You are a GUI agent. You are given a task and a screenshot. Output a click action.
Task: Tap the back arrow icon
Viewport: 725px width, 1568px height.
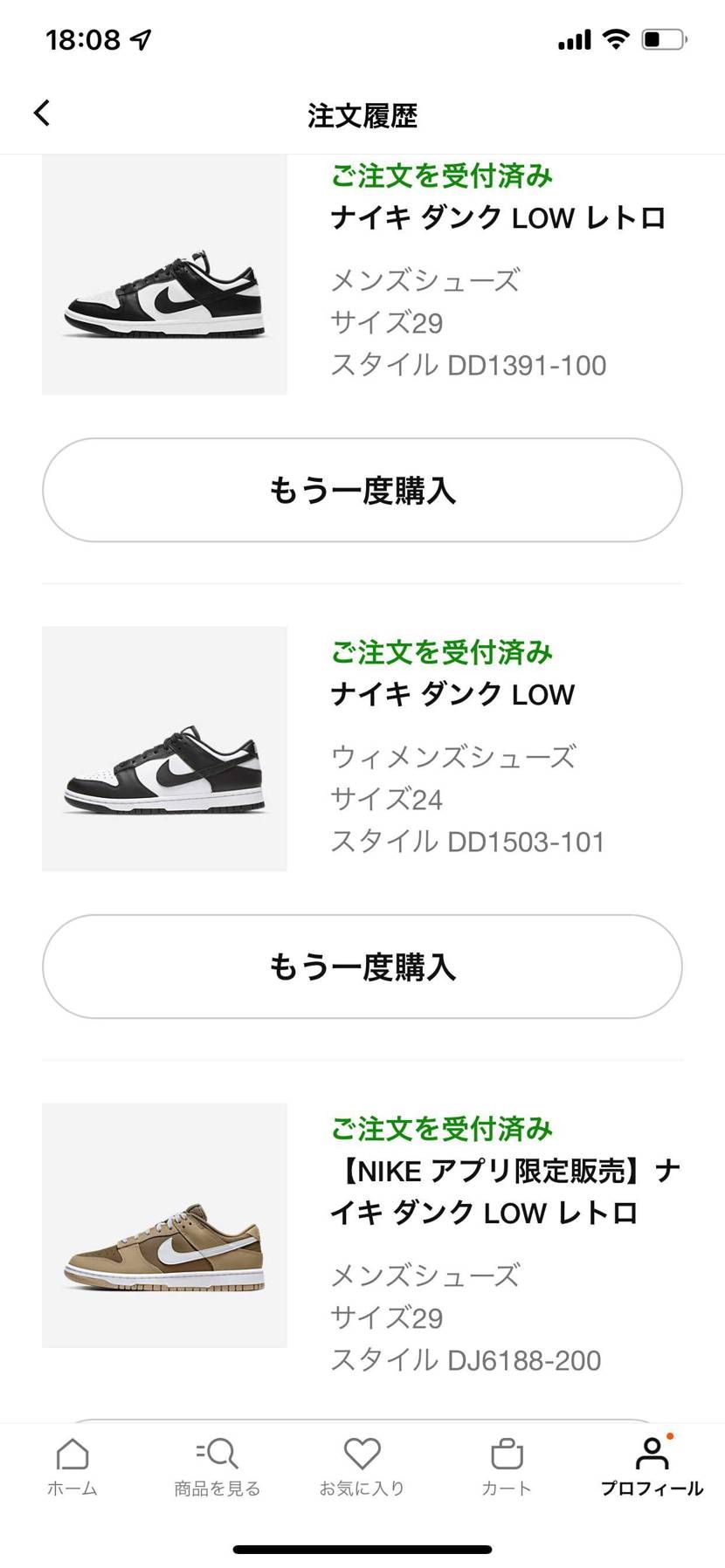(x=42, y=113)
